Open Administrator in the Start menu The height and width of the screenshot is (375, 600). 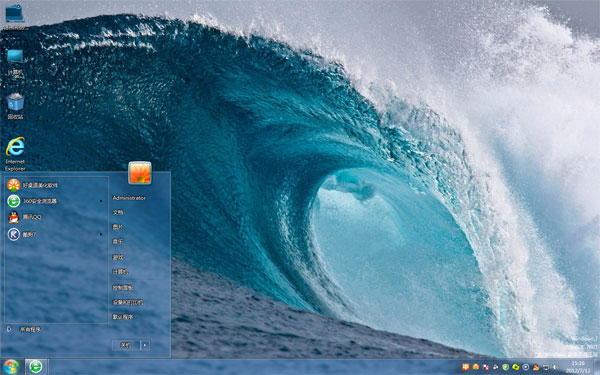pos(129,198)
